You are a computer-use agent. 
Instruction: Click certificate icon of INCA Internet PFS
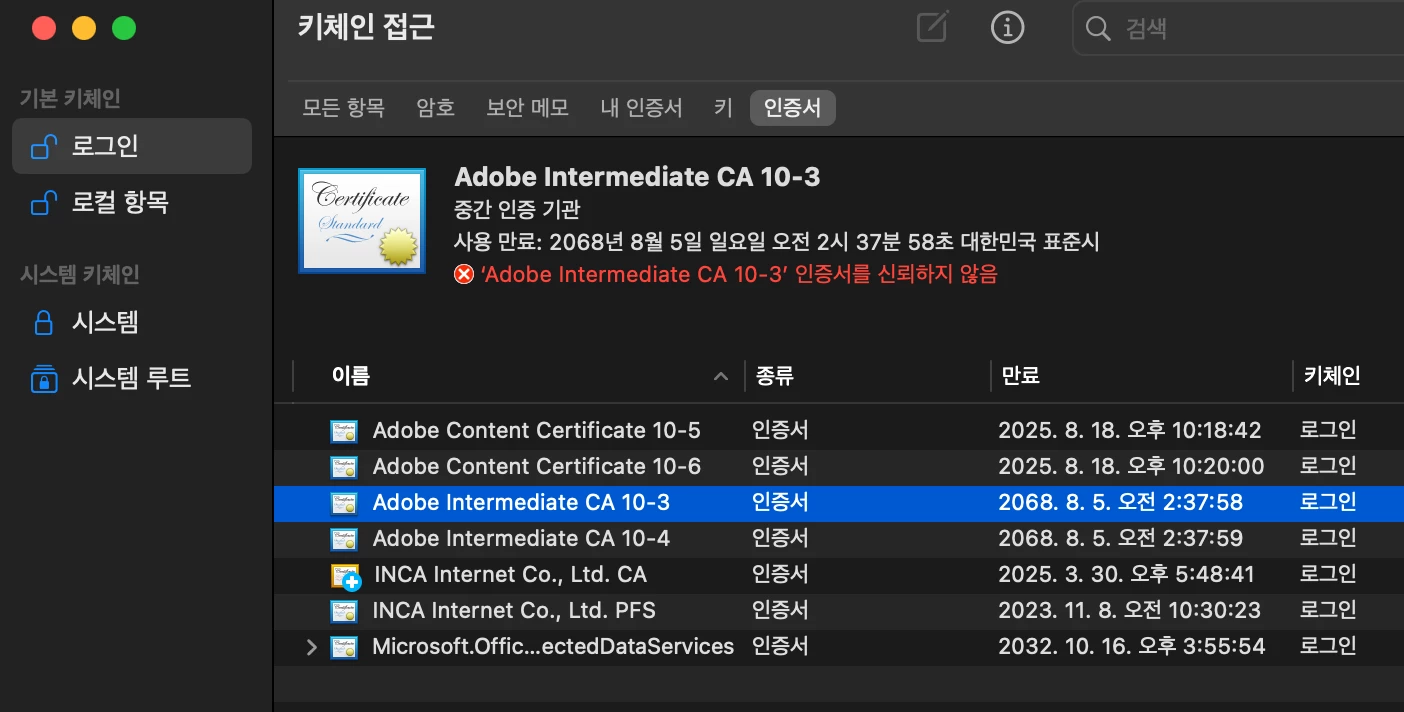[x=344, y=611]
